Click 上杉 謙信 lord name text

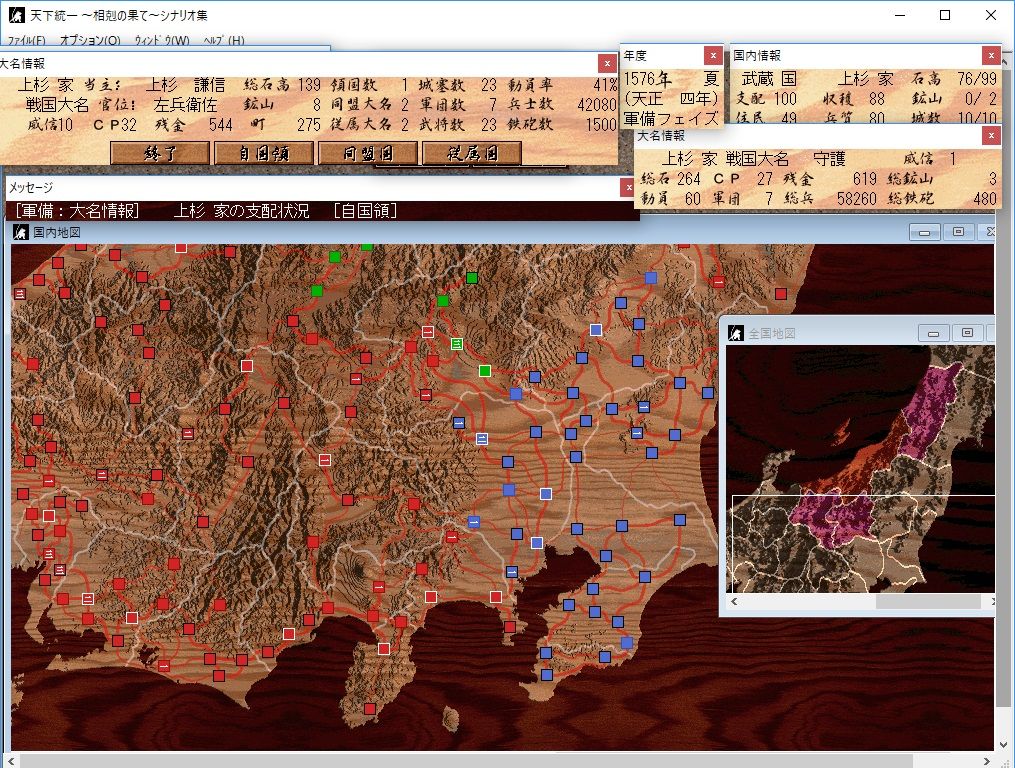point(186,85)
